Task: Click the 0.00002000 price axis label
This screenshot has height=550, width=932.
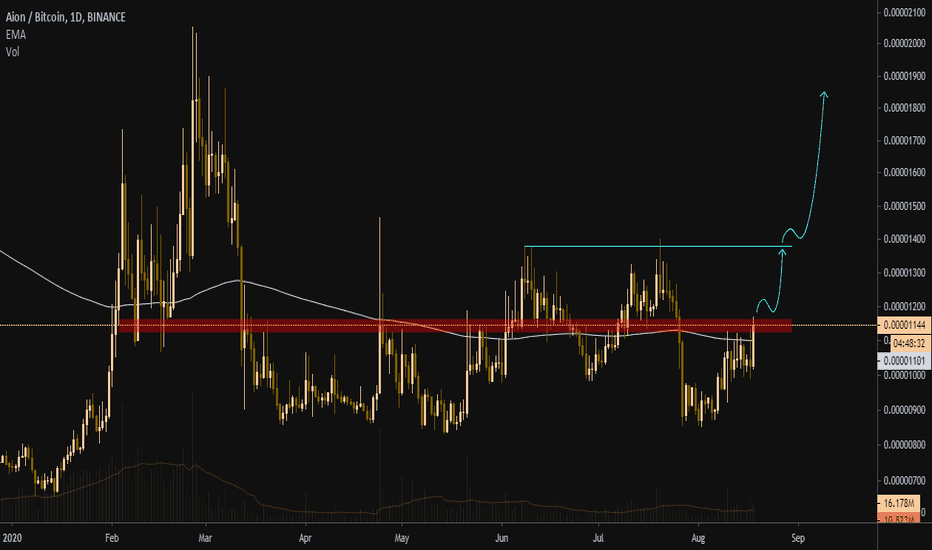Action: [904, 43]
